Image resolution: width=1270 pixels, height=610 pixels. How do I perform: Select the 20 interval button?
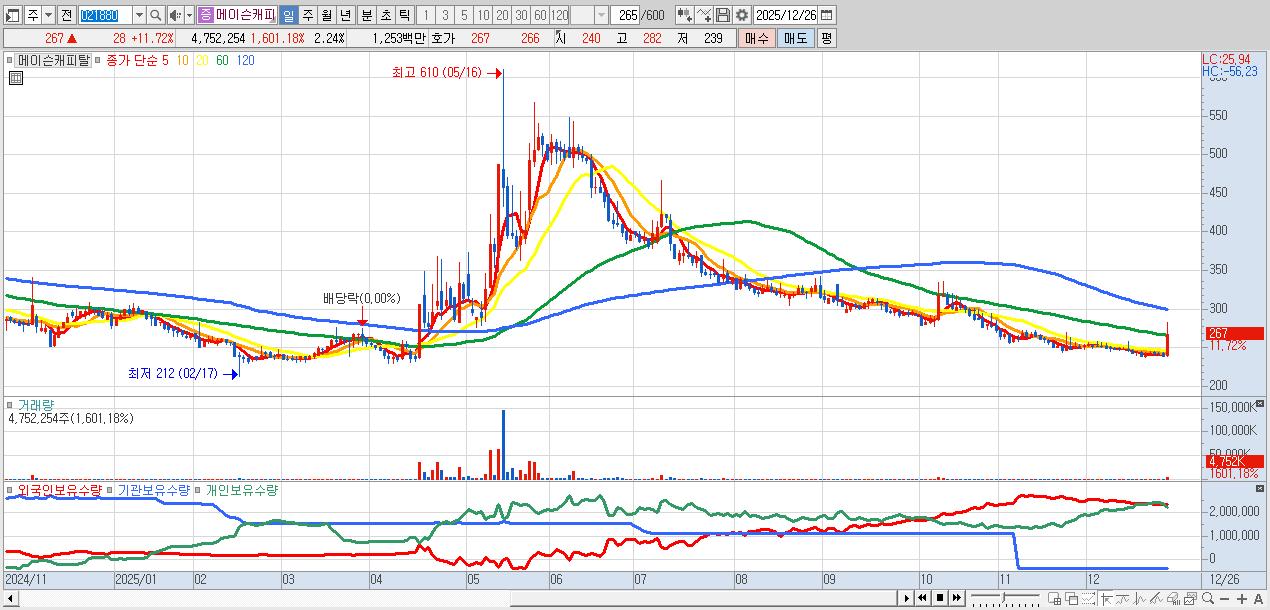point(502,15)
